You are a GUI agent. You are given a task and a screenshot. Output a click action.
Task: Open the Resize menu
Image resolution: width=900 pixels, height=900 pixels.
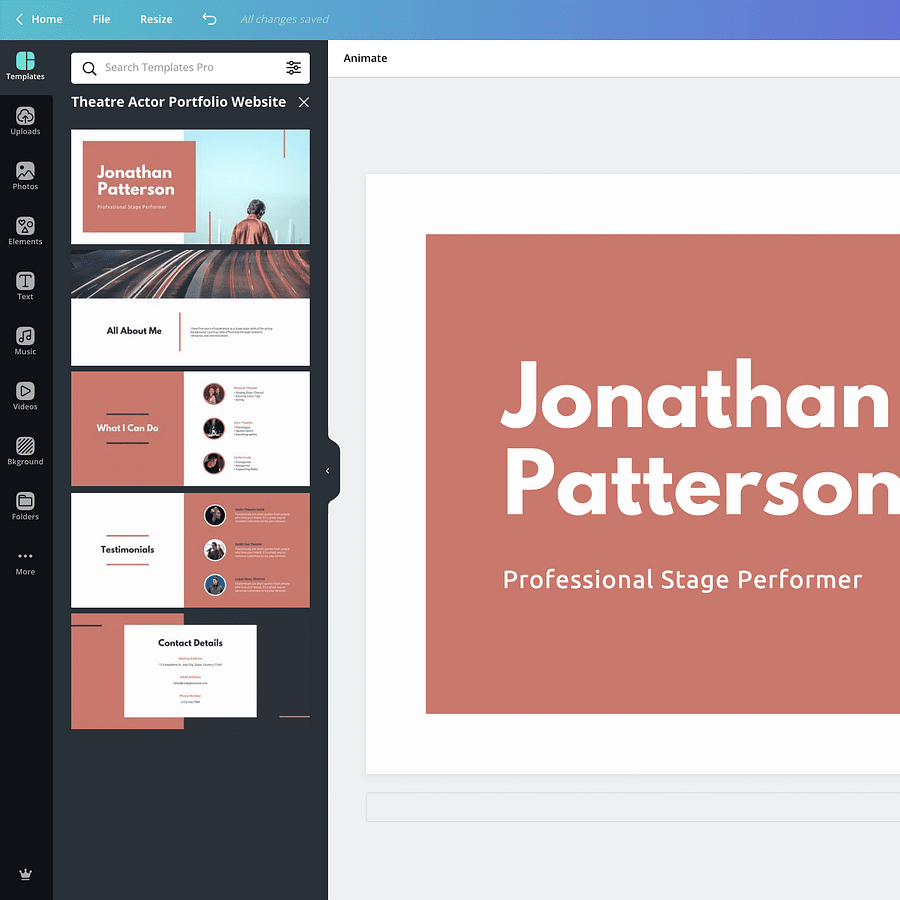(x=156, y=19)
